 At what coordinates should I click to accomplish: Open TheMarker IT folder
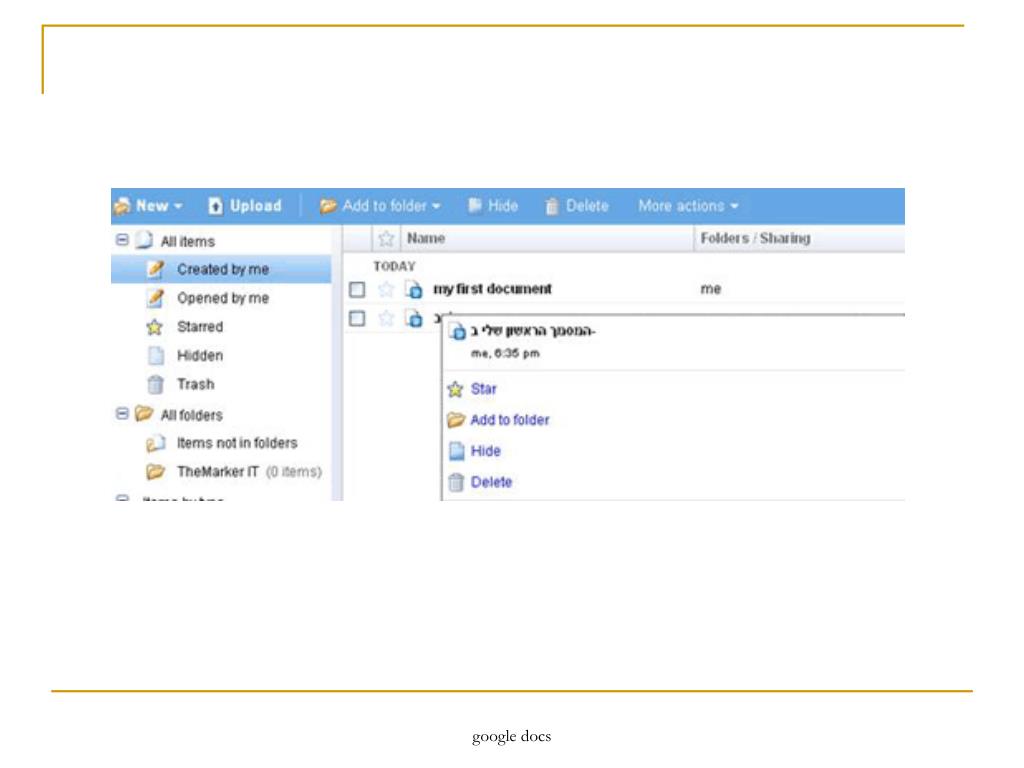pos(217,472)
